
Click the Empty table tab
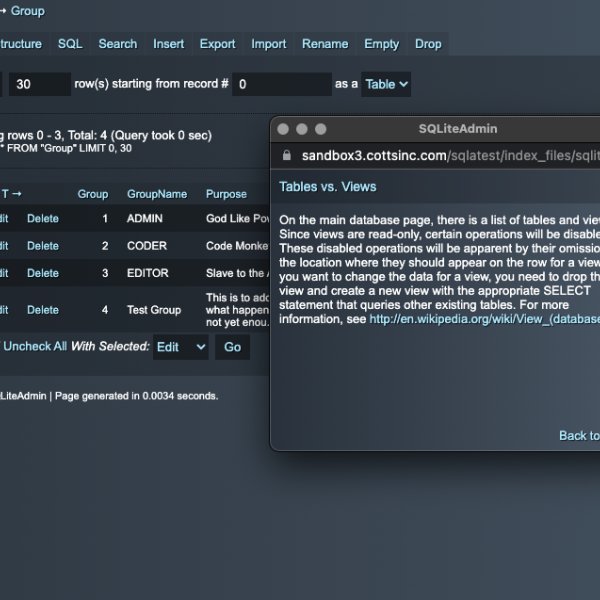(381, 44)
